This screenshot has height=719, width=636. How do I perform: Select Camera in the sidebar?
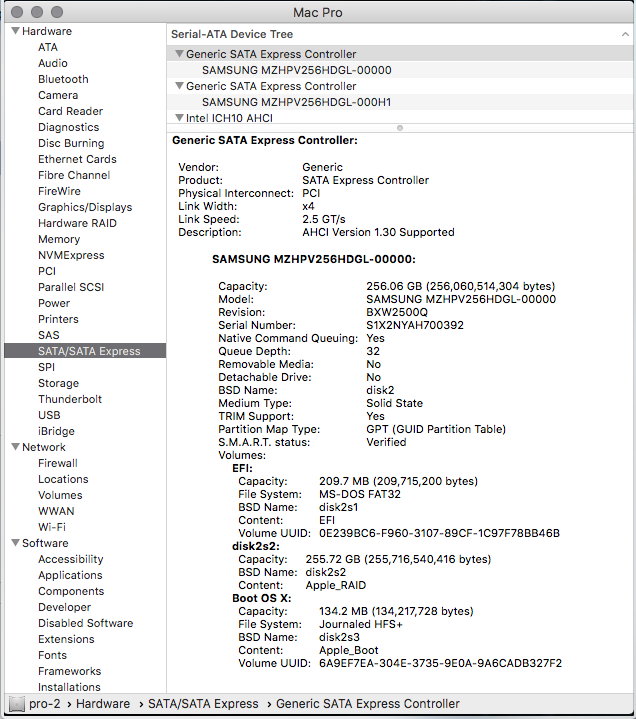coord(58,95)
